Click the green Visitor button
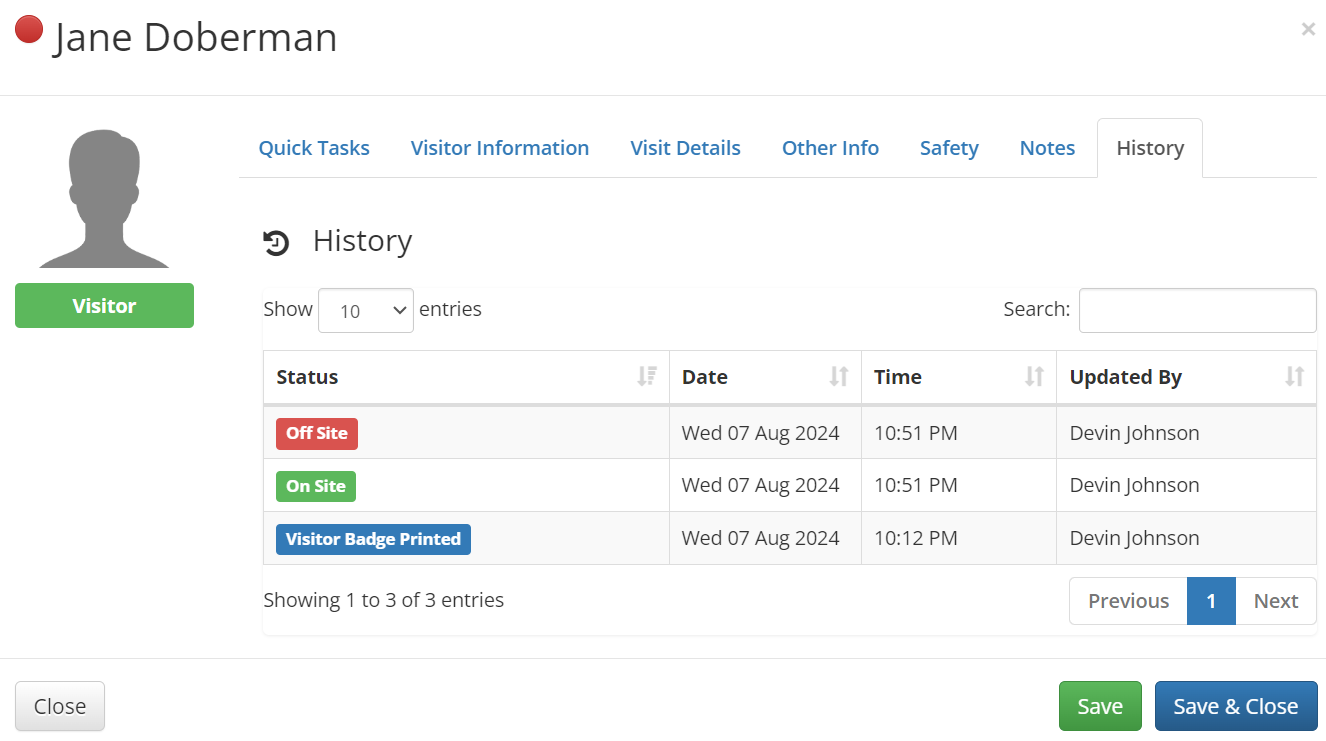Image resolution: width=1326 pixels, height=741 pixels. coord(104,306)
